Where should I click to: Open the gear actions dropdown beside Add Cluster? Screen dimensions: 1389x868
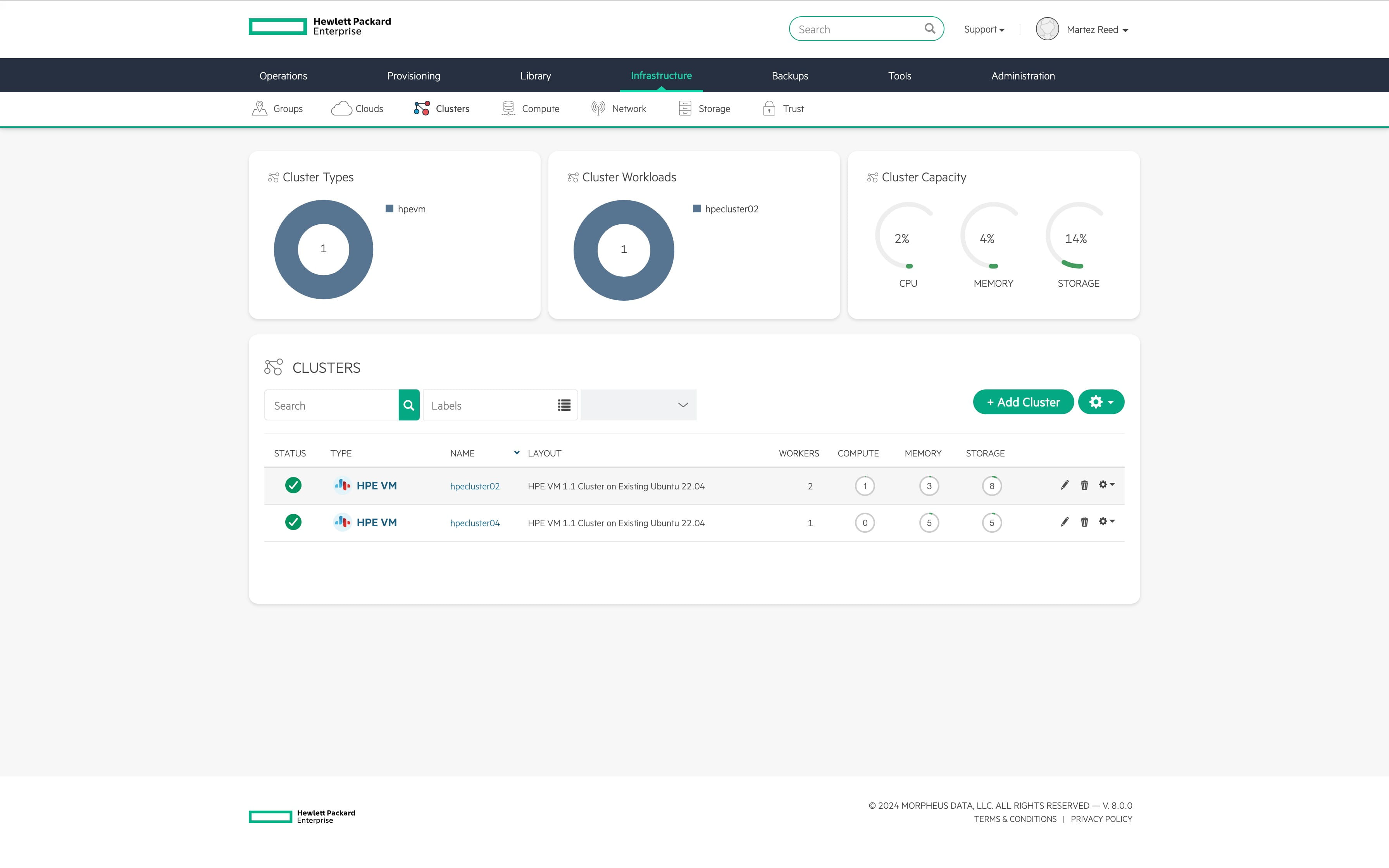pos(1100,402)
